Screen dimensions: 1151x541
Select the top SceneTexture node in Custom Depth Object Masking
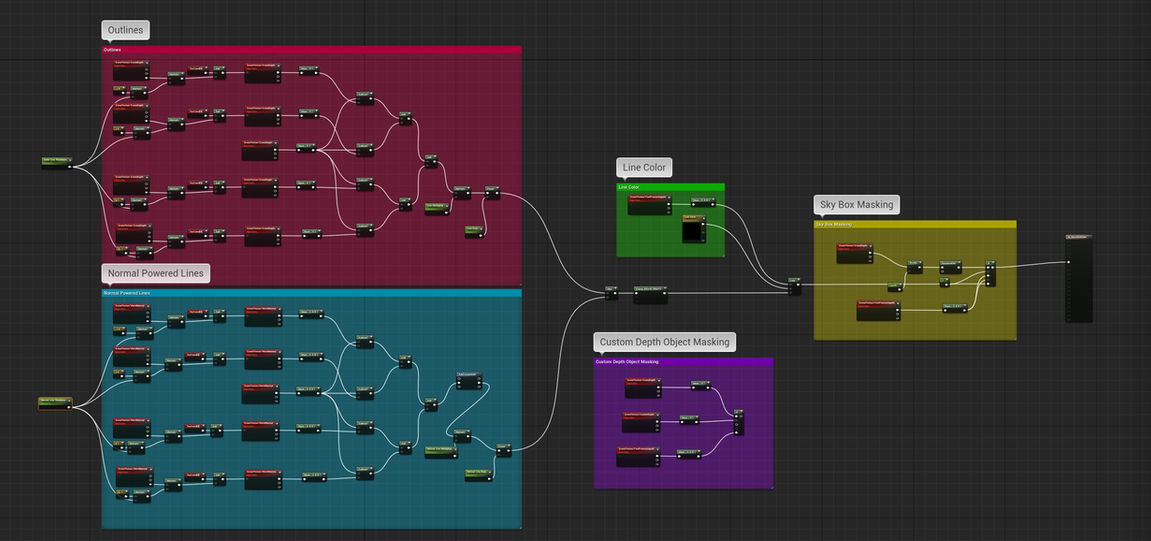point(644,388)
